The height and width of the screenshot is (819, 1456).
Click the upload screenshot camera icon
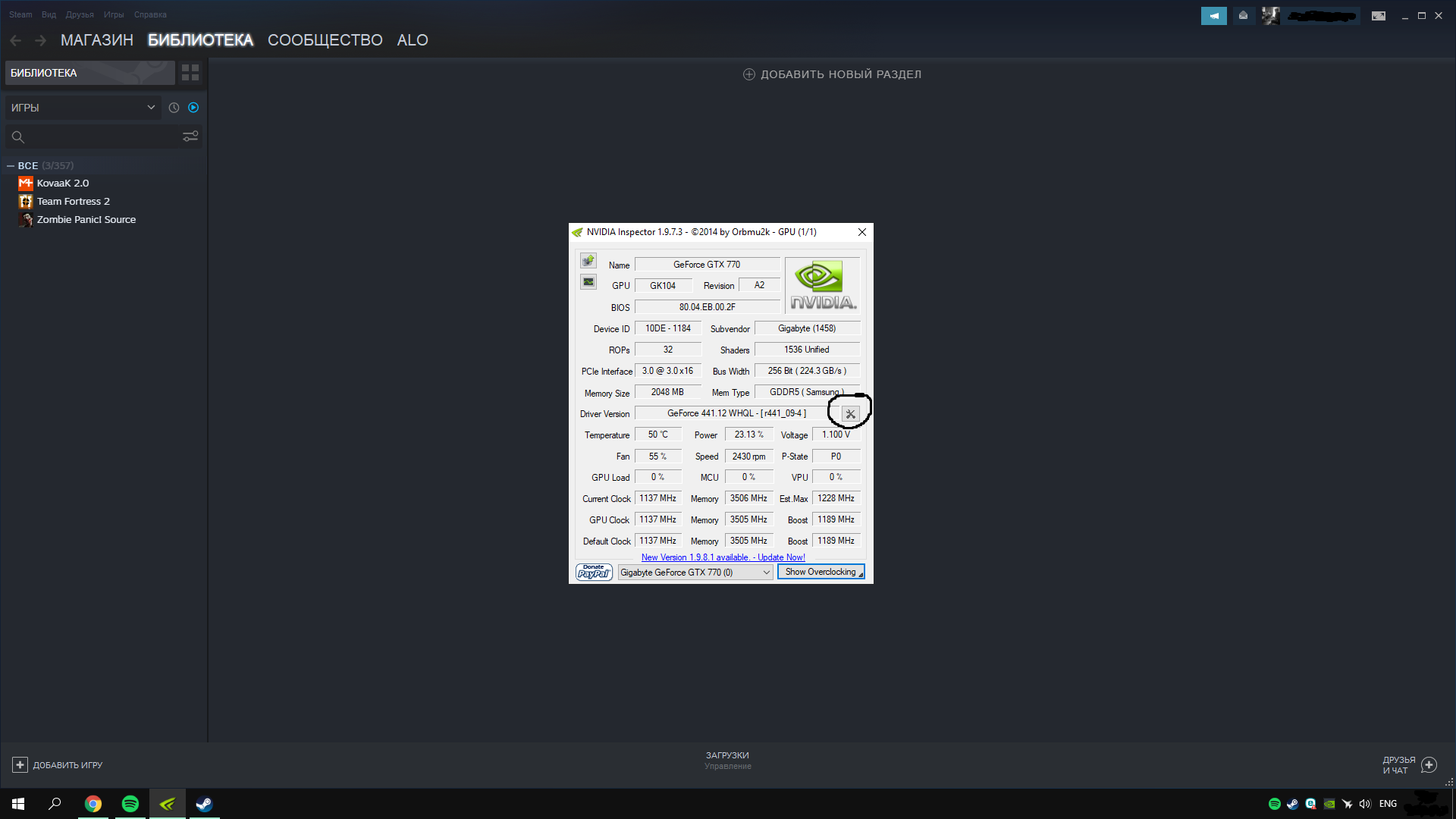point(588,261)
